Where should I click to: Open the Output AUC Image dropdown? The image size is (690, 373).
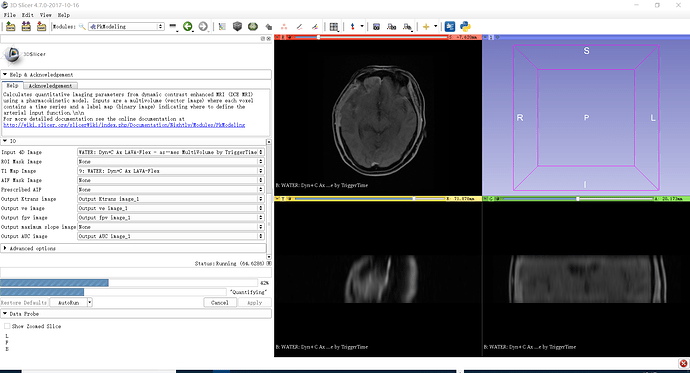tap(170, 236)
